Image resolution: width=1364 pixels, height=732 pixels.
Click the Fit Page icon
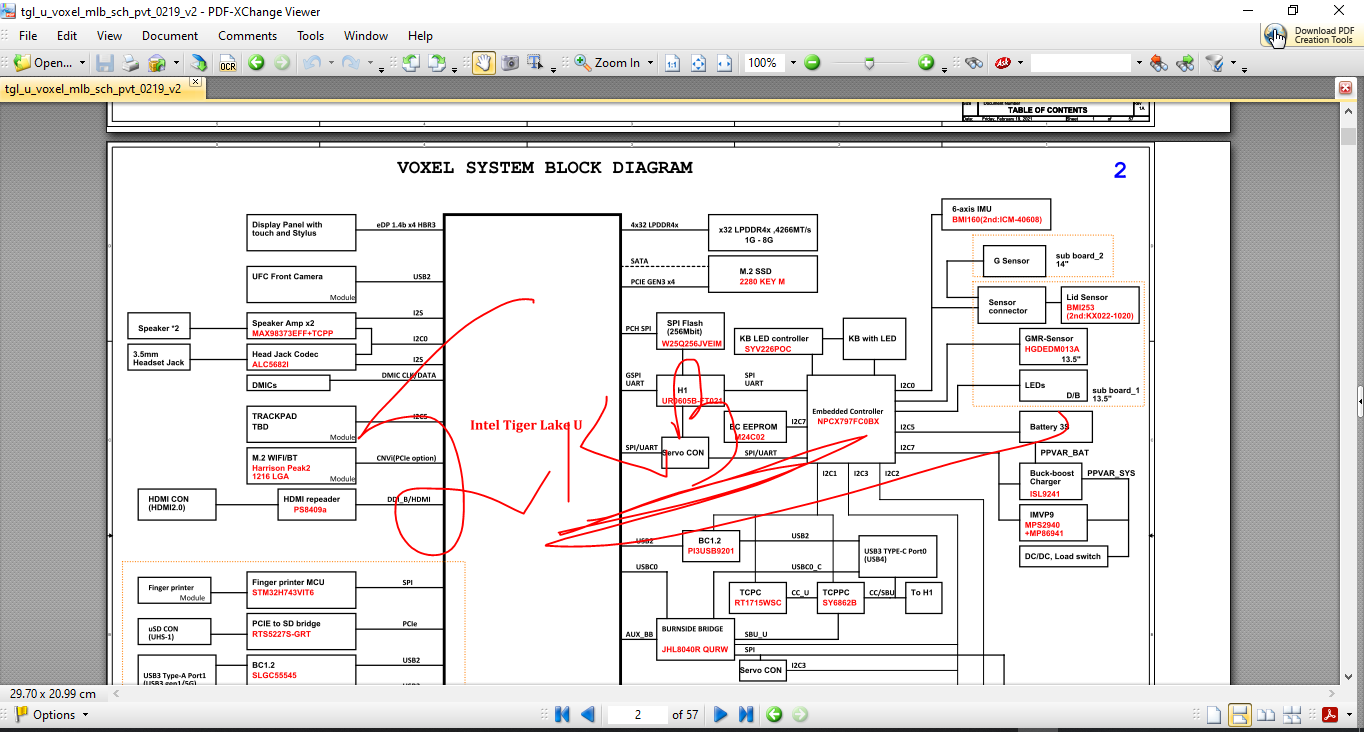point(698,62)
